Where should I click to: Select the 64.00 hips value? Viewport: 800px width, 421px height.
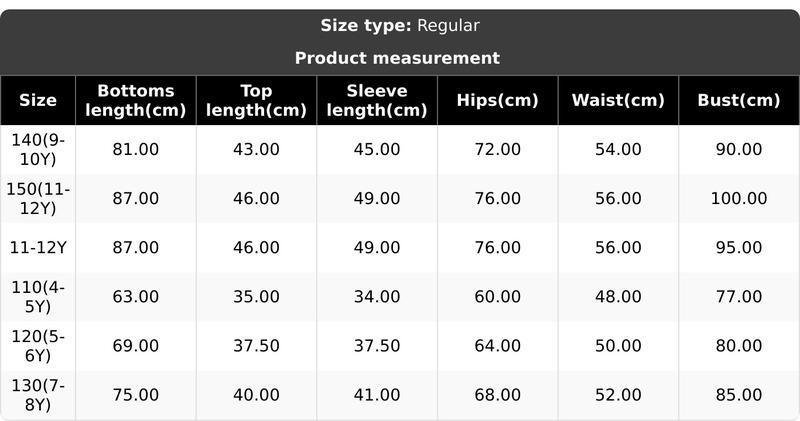click(x=497, y=345)
